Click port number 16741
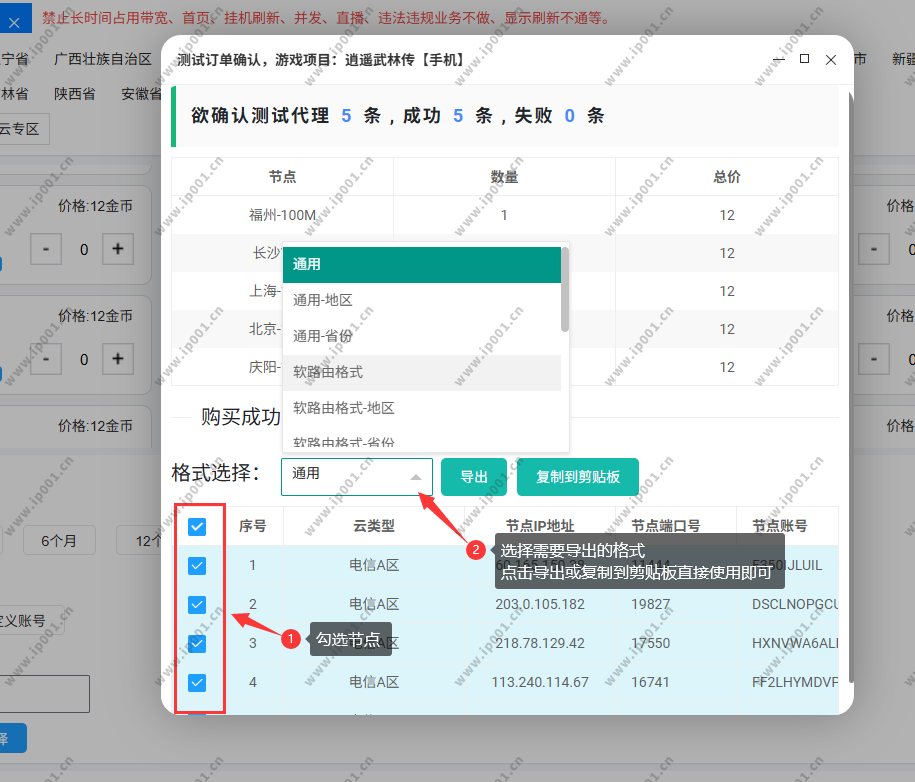 pyautogui.click(x=651, y=682)
